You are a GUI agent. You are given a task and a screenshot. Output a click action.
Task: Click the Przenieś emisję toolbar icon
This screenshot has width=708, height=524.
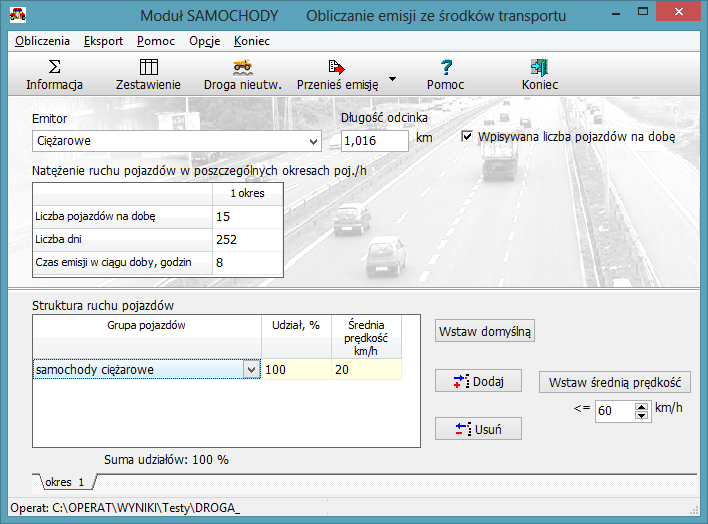coord(337,67)
